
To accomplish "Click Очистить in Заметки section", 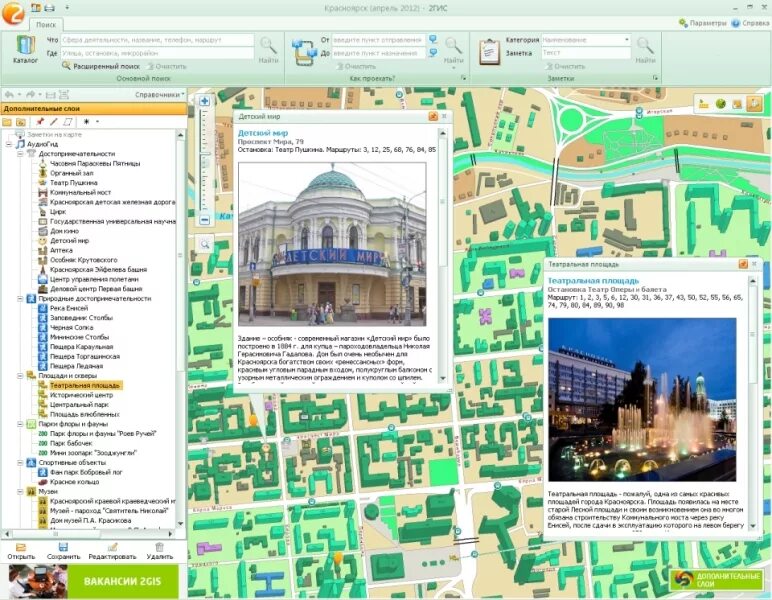I will (x=565, y=66).
